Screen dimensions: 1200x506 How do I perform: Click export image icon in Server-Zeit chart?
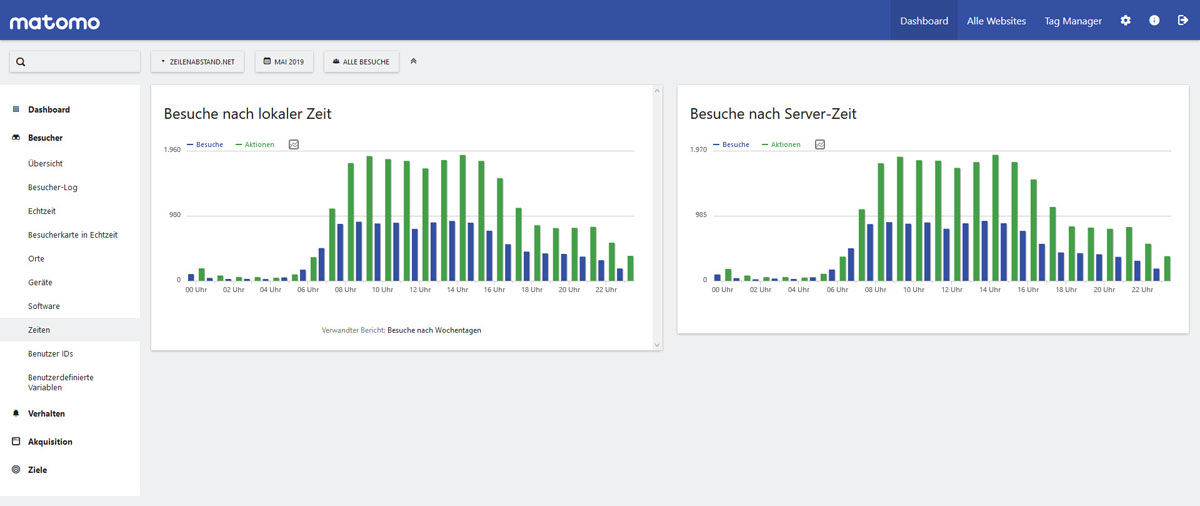coord(820,145)
